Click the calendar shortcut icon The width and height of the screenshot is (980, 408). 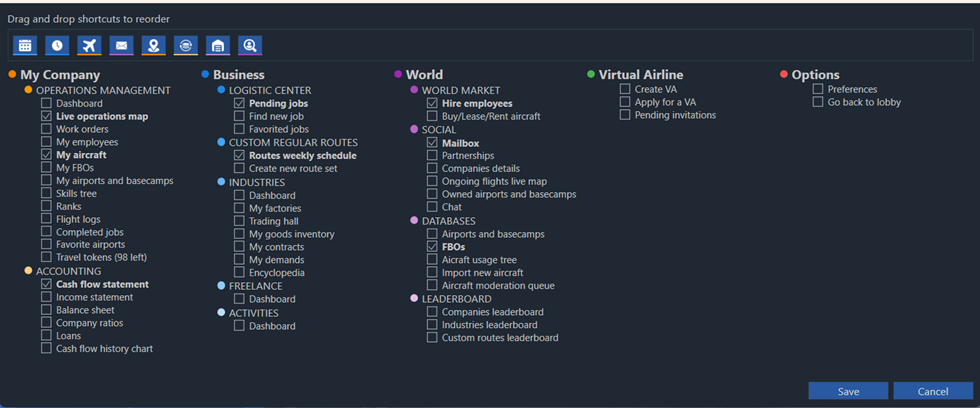[25, 45]
